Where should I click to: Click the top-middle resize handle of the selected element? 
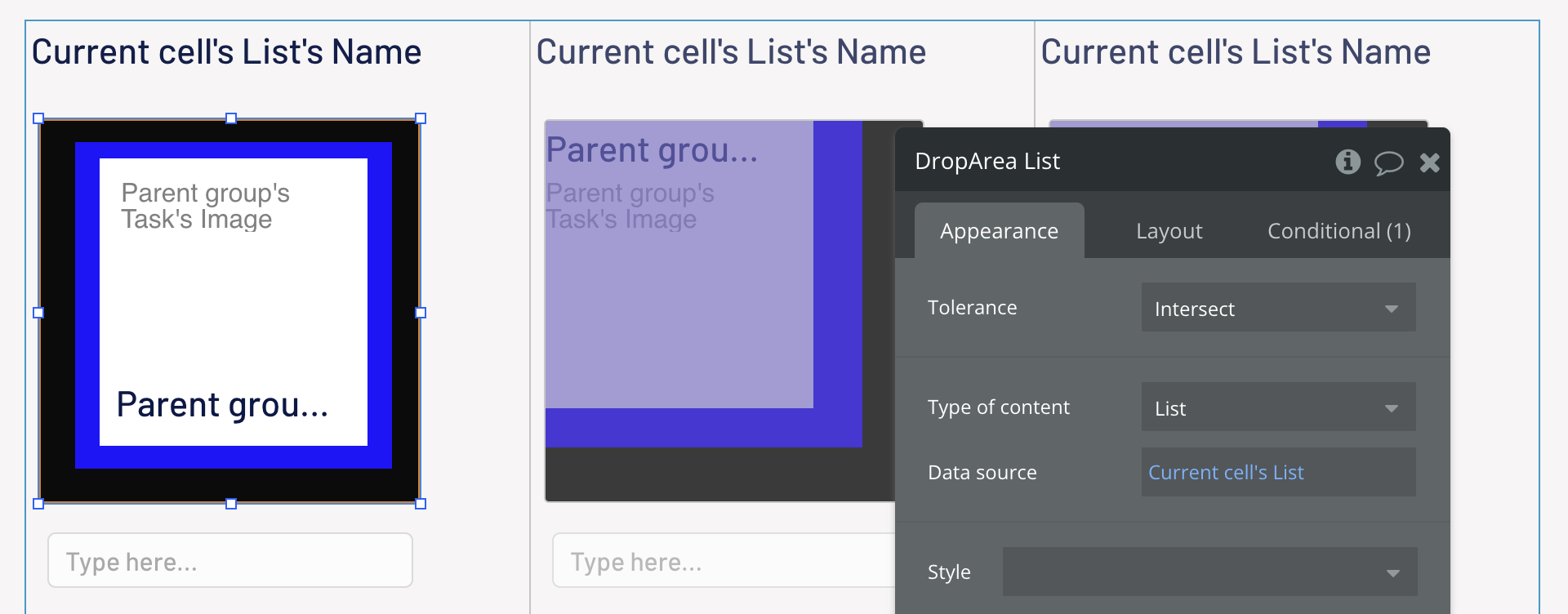[231, 118]
